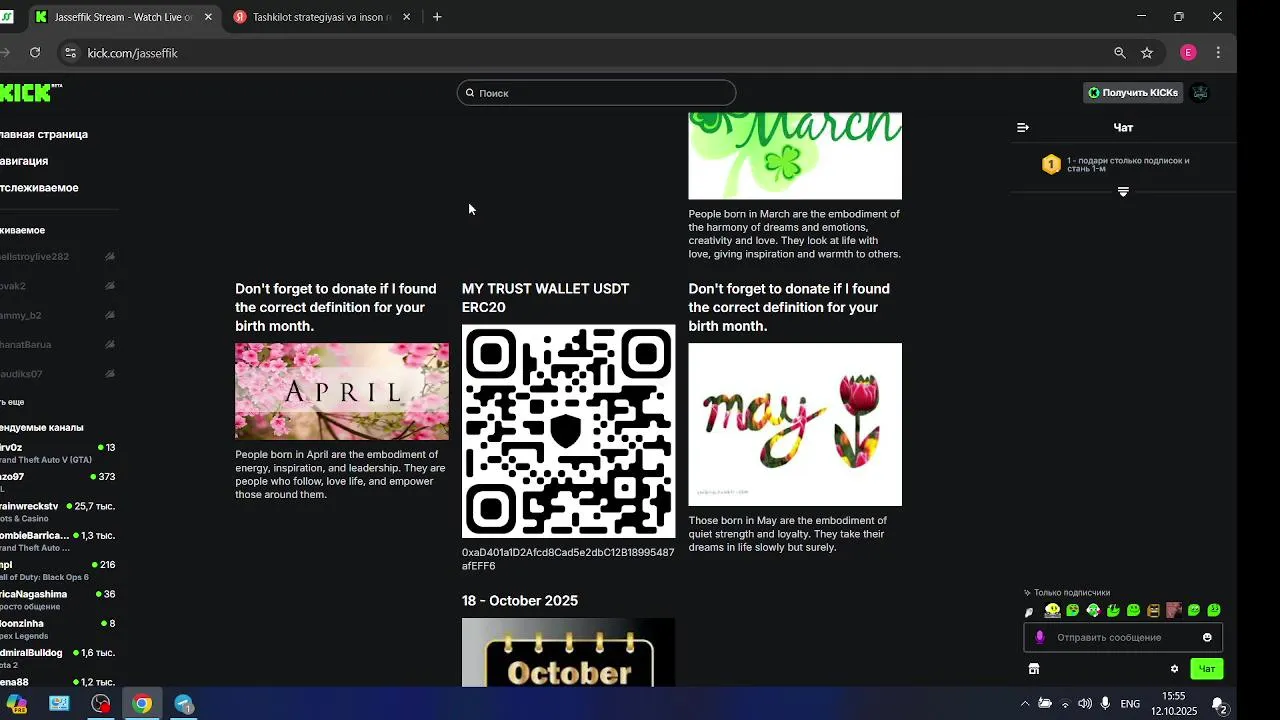This screenshot has width=1280, height=720.
Task: Open chat settings gear icon
Action: pyautogui.click(x=1175, y=669)
